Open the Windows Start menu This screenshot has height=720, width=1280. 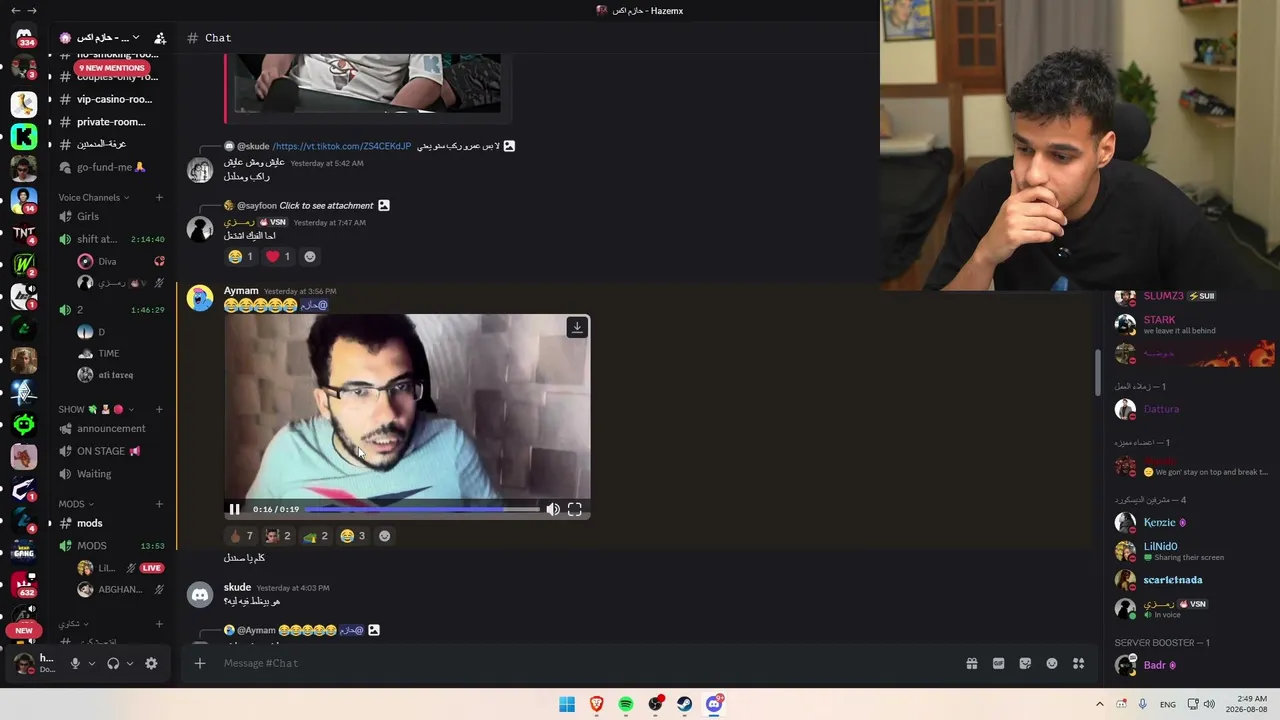[567, 704]
